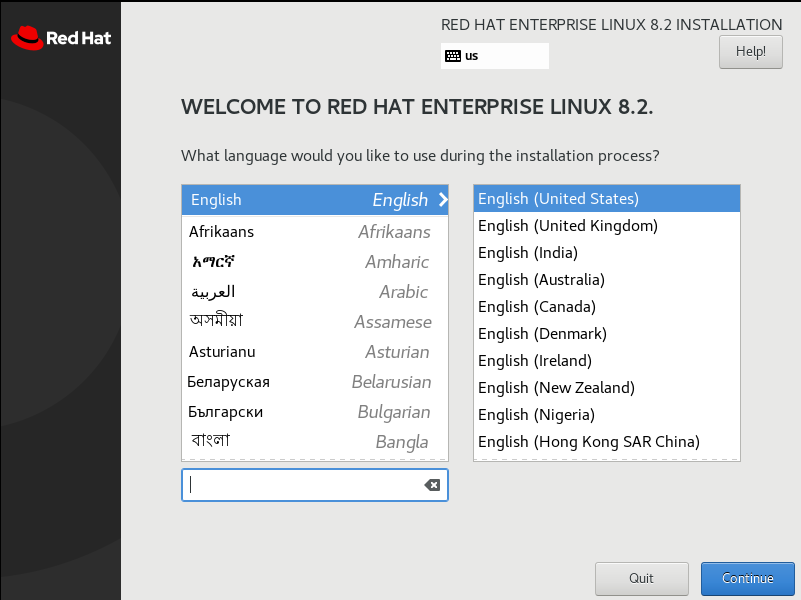Select Bangla language row

click(x=315, y=442)
